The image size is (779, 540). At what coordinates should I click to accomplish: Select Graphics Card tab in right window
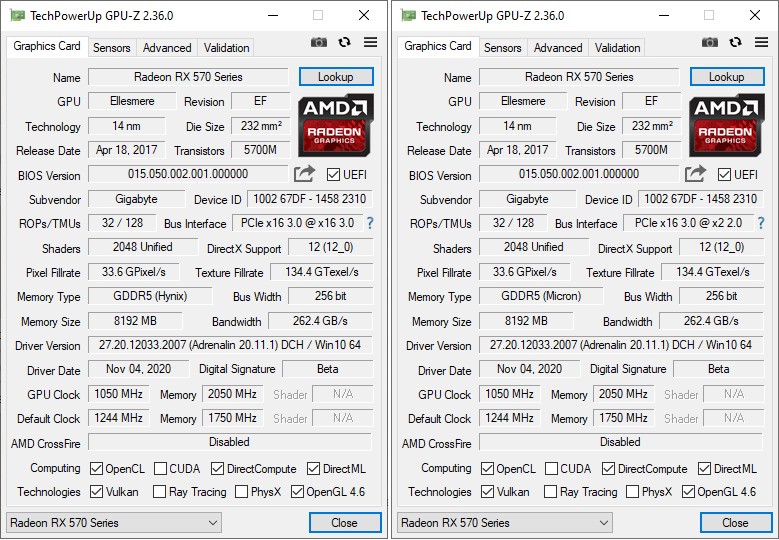pyautogui.click(x=438, y=46)
